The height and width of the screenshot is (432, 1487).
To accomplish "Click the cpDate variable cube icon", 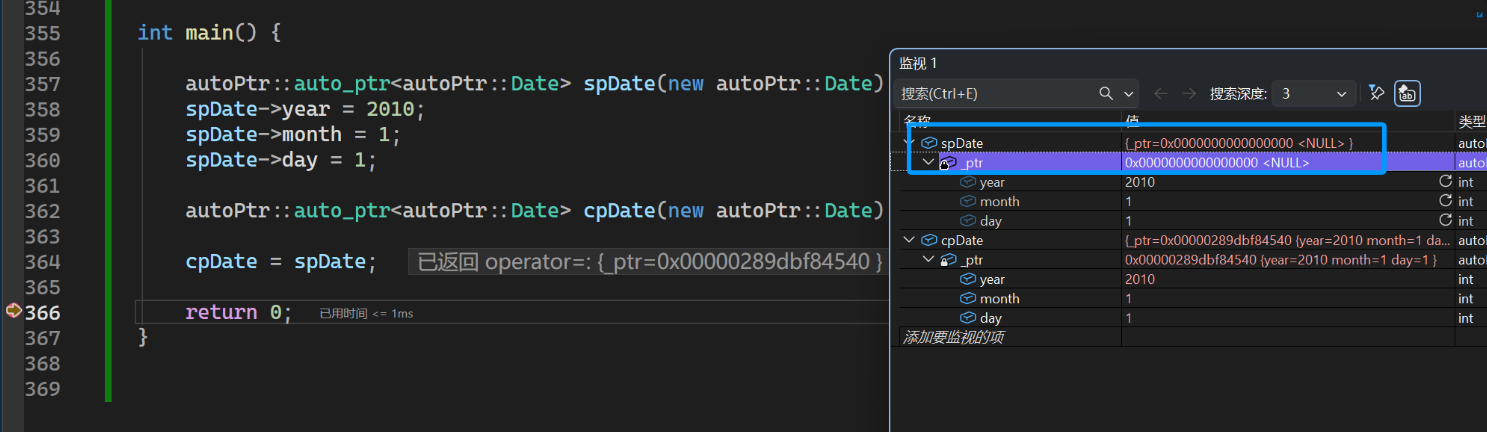I will click(x=929, y=240).
